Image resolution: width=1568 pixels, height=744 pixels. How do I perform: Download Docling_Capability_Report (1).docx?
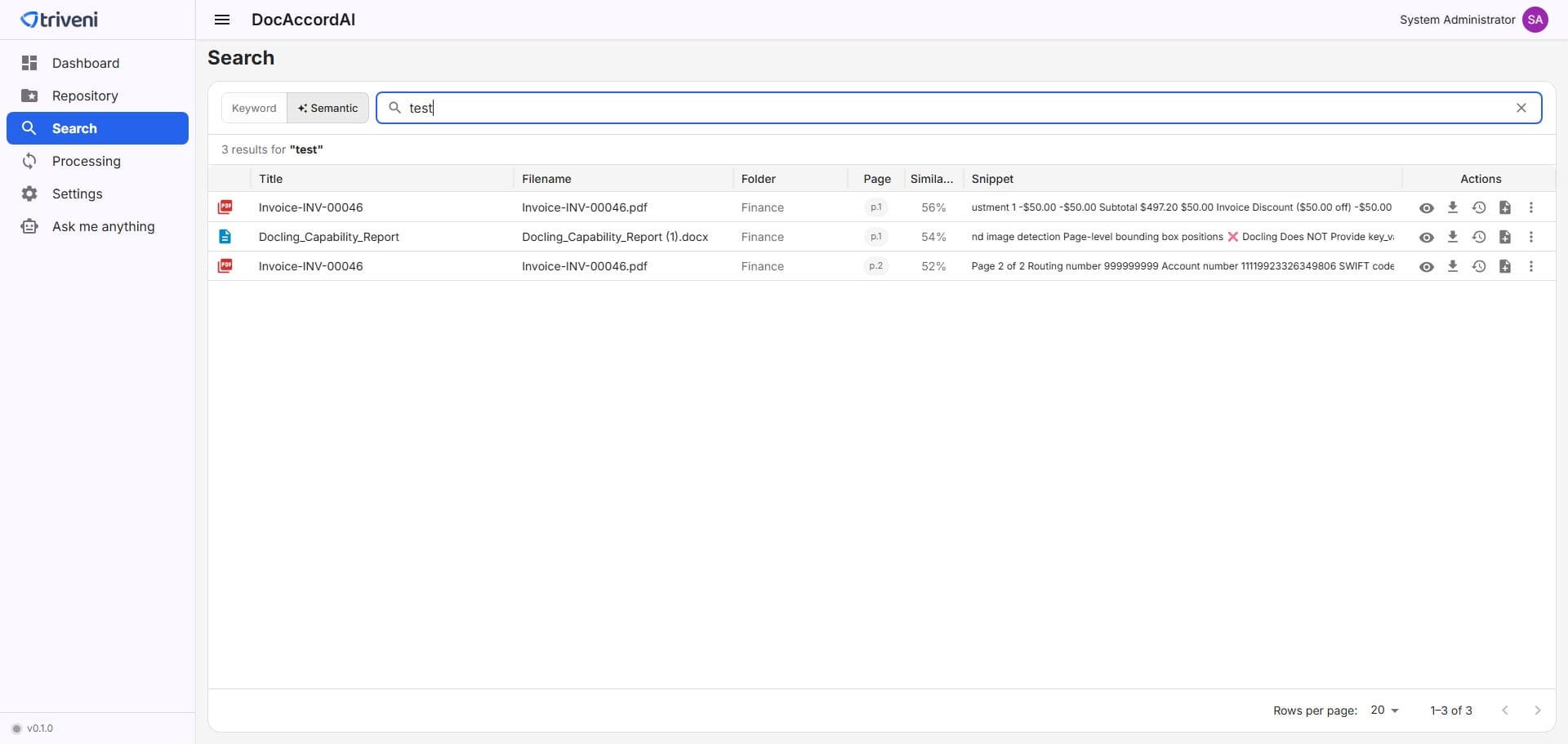coord(1453,237)
